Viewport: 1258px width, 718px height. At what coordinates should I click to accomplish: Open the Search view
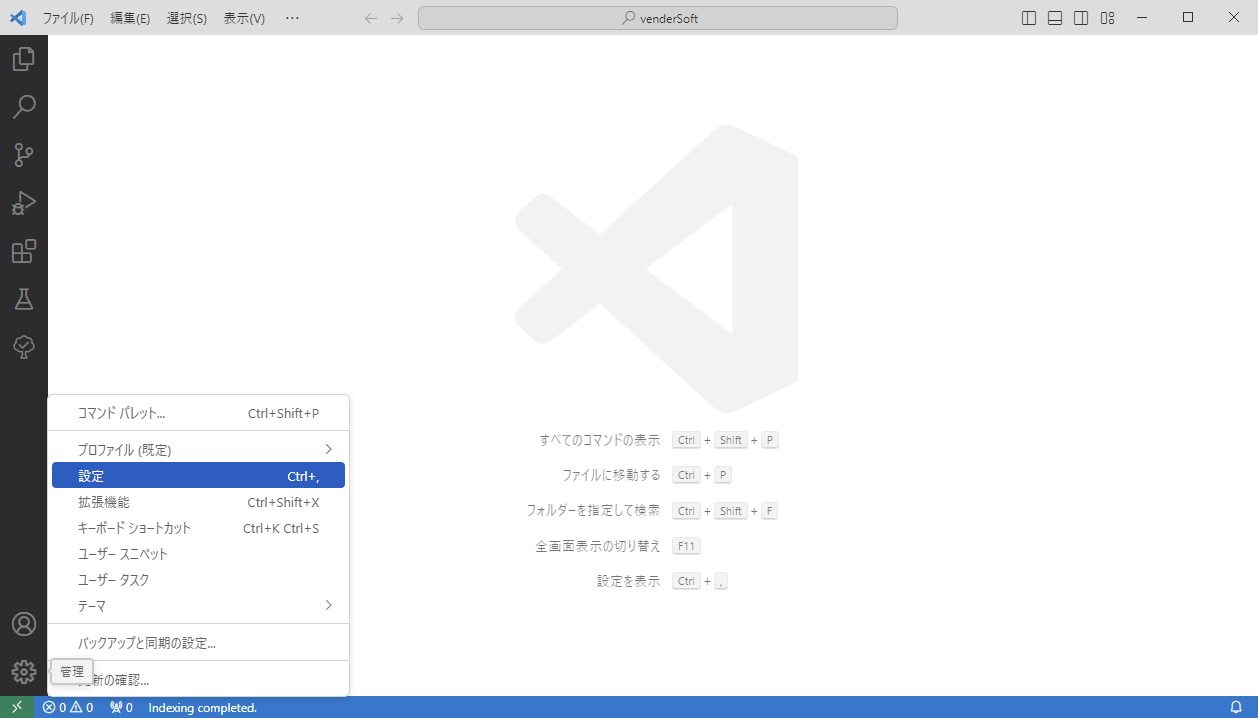[x=24, y=107]
